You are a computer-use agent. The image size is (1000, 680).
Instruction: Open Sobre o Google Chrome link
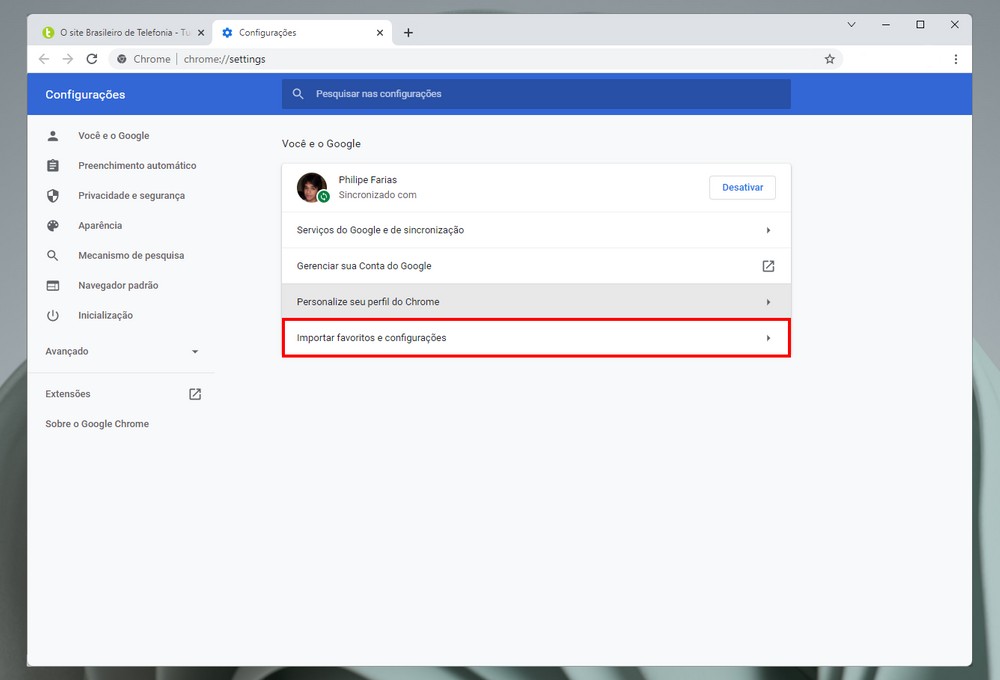coord(97,424)
